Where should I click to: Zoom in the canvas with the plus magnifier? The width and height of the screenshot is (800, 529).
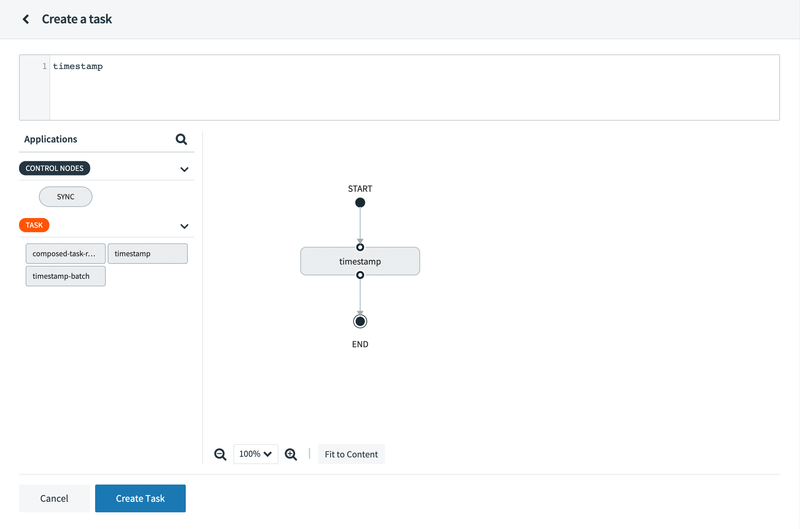[291, 455]
